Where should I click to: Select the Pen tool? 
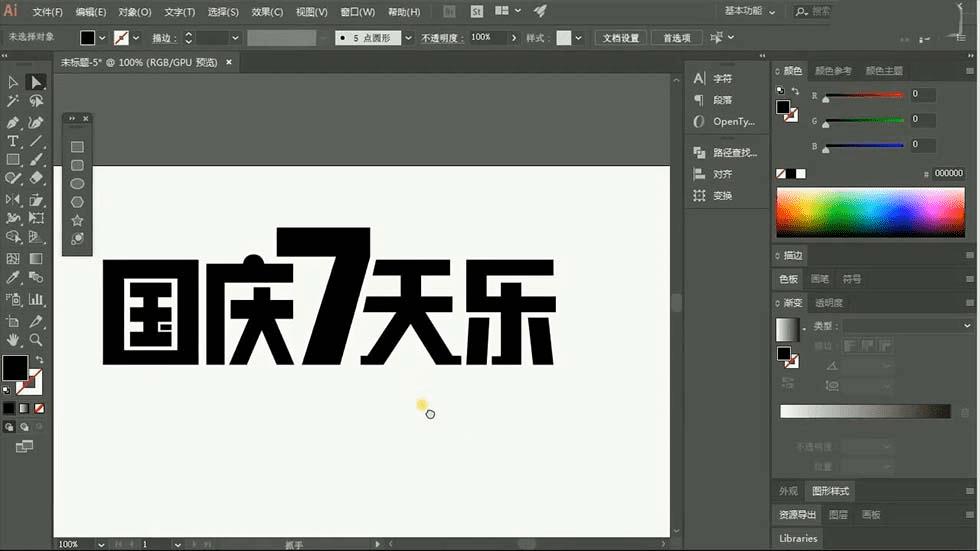click(x=12, y=122)
